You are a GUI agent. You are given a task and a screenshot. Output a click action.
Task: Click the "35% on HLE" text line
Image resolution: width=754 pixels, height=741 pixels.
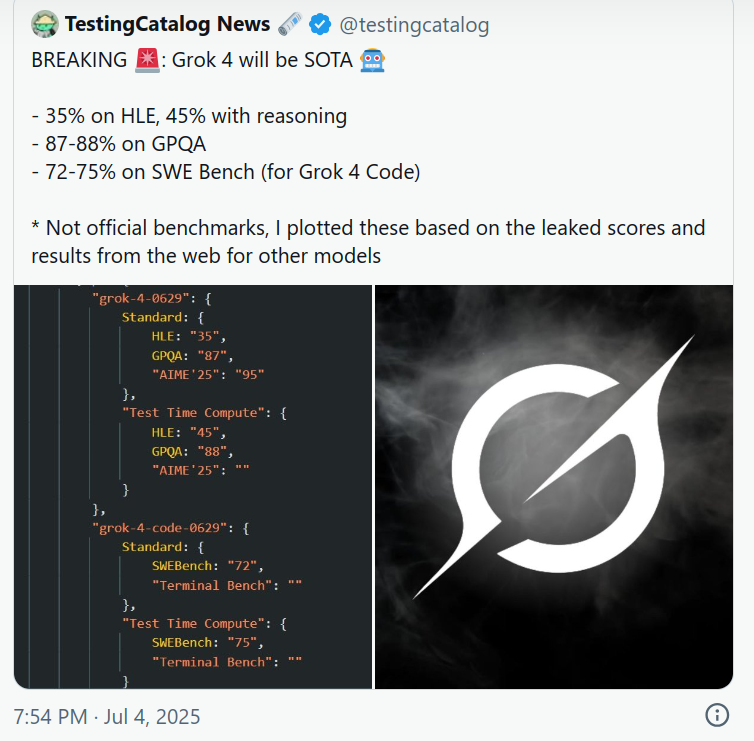tap(189, 116)
